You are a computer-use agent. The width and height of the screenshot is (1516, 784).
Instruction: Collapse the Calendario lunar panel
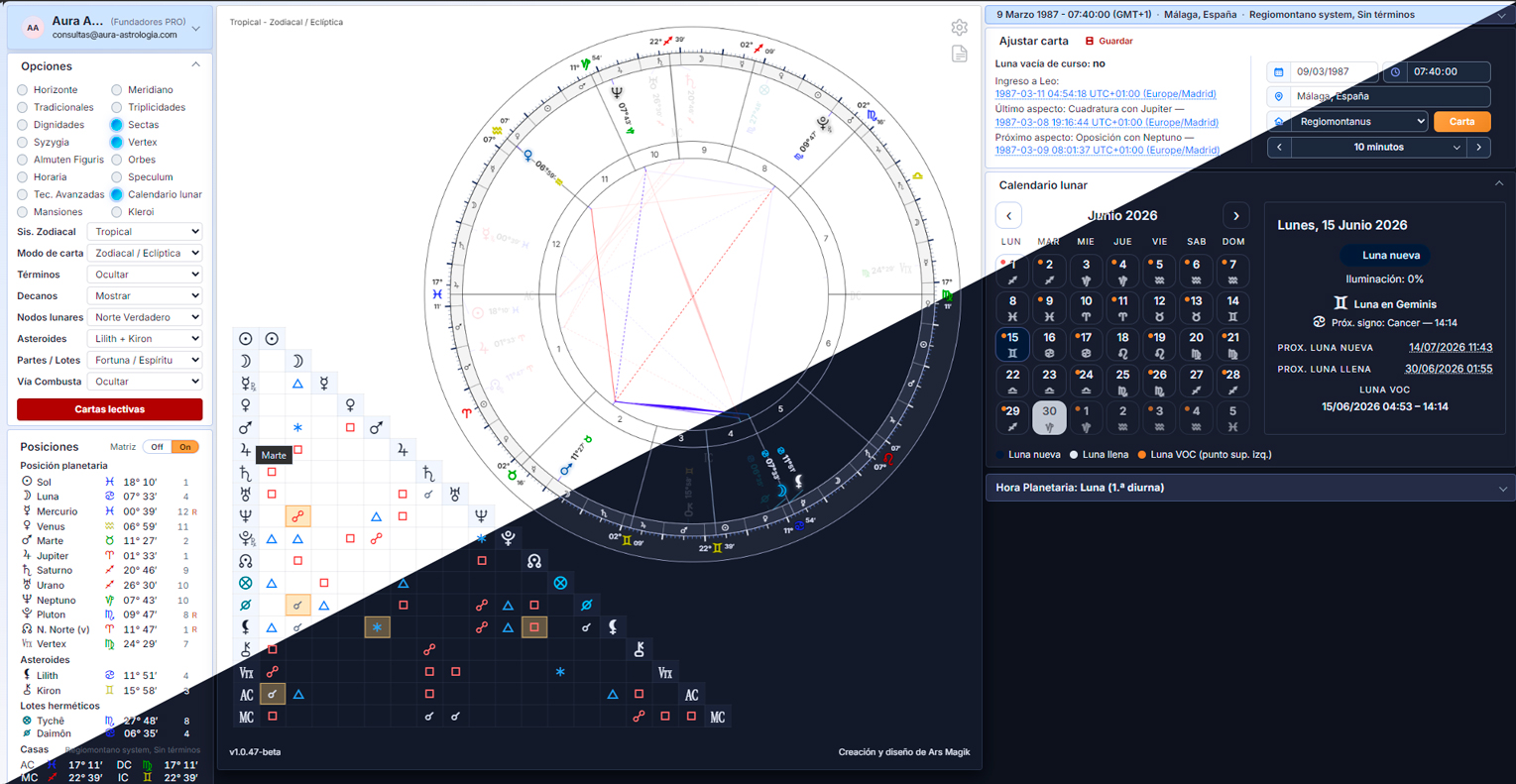coord(1499,184)
